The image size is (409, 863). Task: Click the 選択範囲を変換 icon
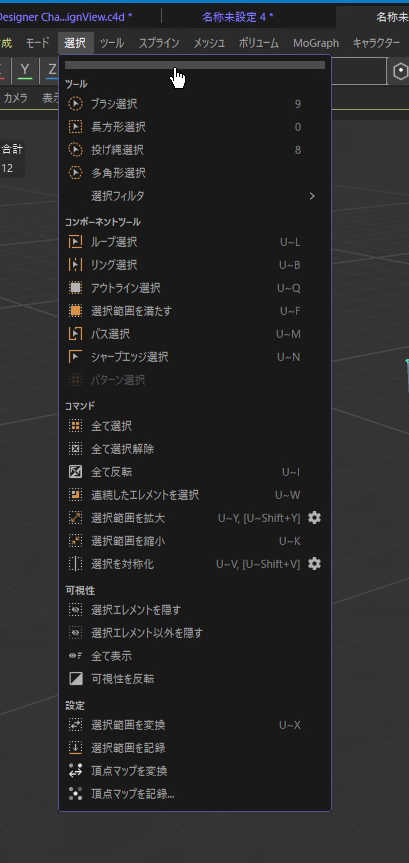coord(75,725)
